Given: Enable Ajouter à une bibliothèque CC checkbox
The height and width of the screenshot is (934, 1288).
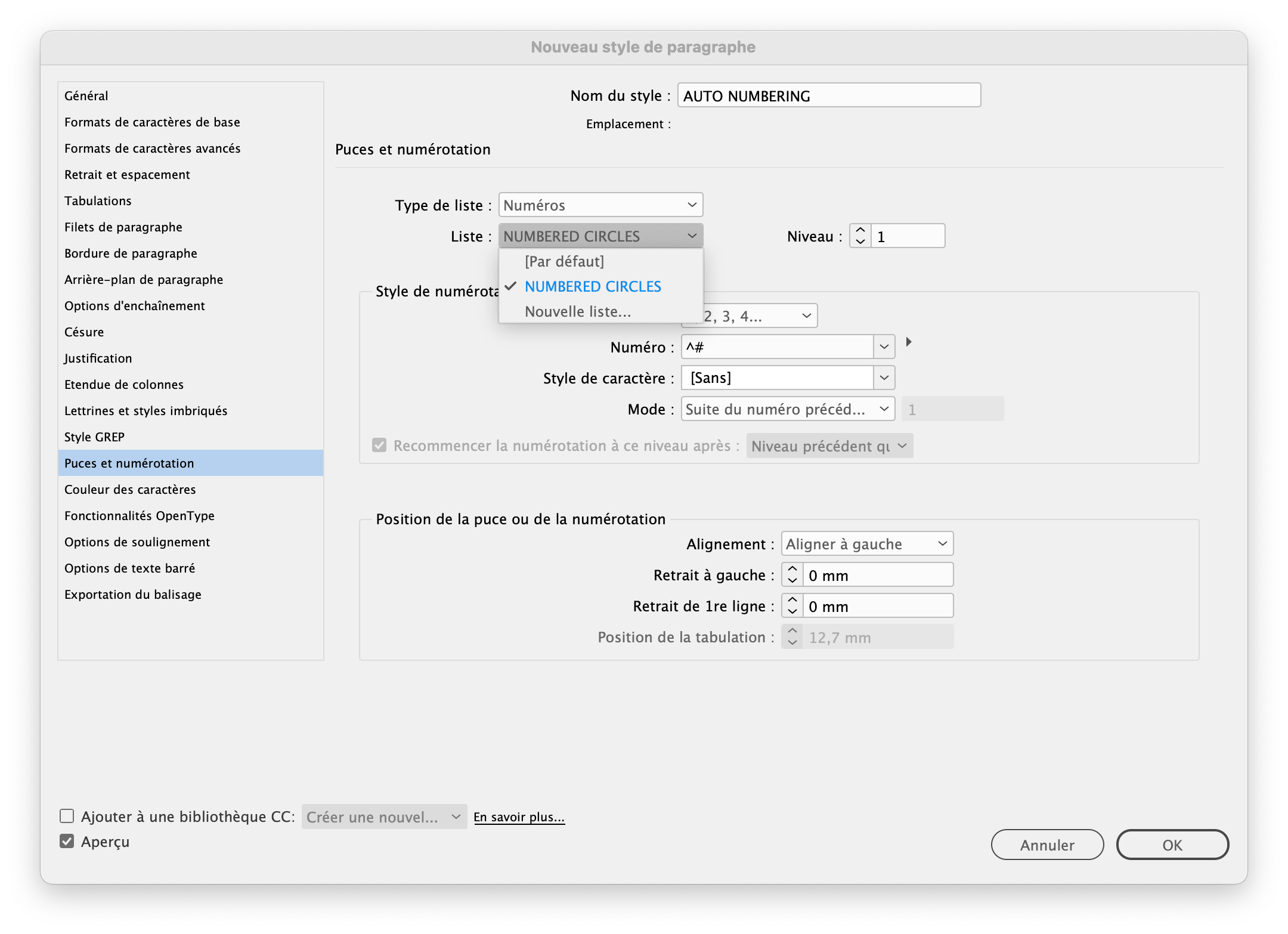Looking at the screenshot, I should (x=67, y=816).
